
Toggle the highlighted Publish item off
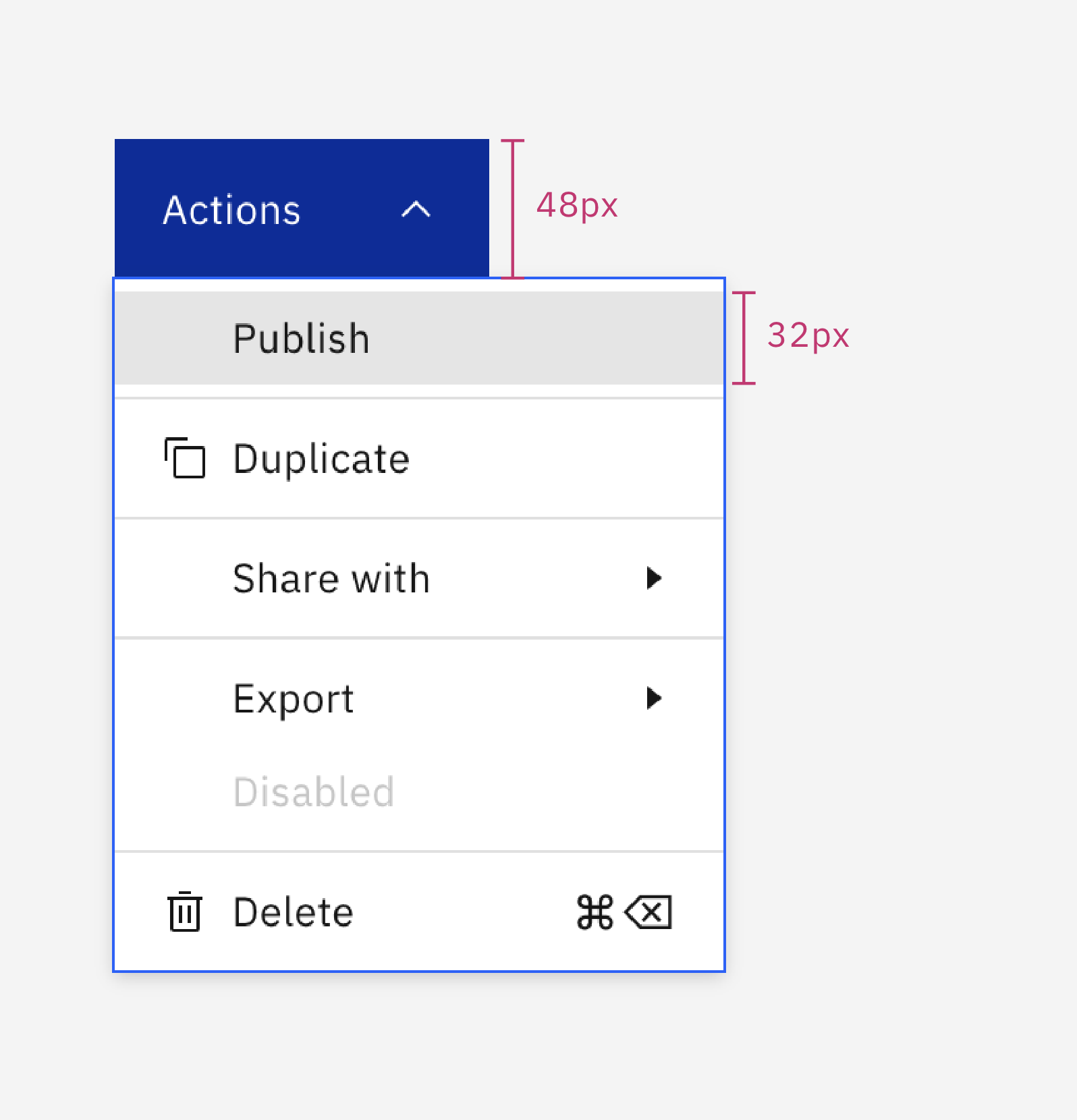click(302, 337)
